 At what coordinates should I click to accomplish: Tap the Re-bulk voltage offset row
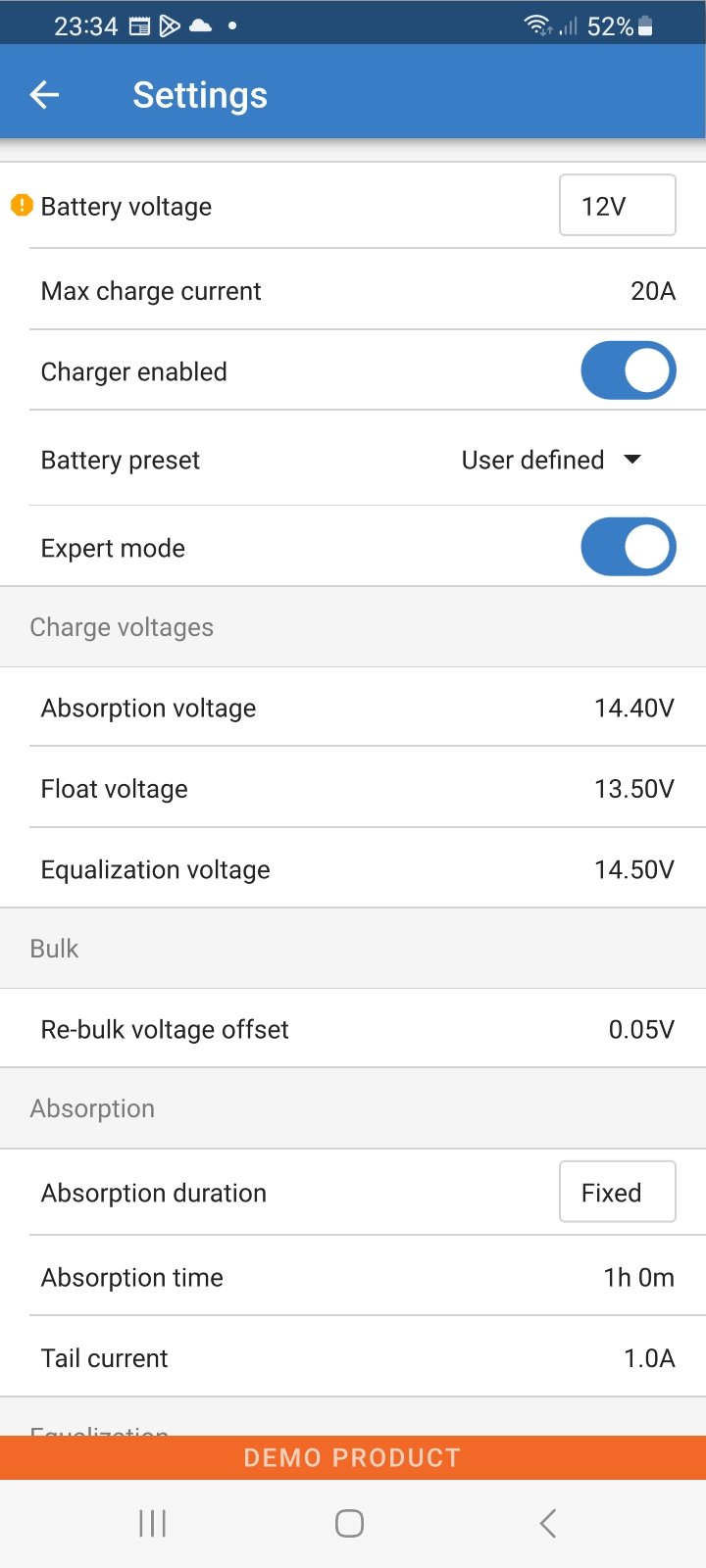point(353,1029)
